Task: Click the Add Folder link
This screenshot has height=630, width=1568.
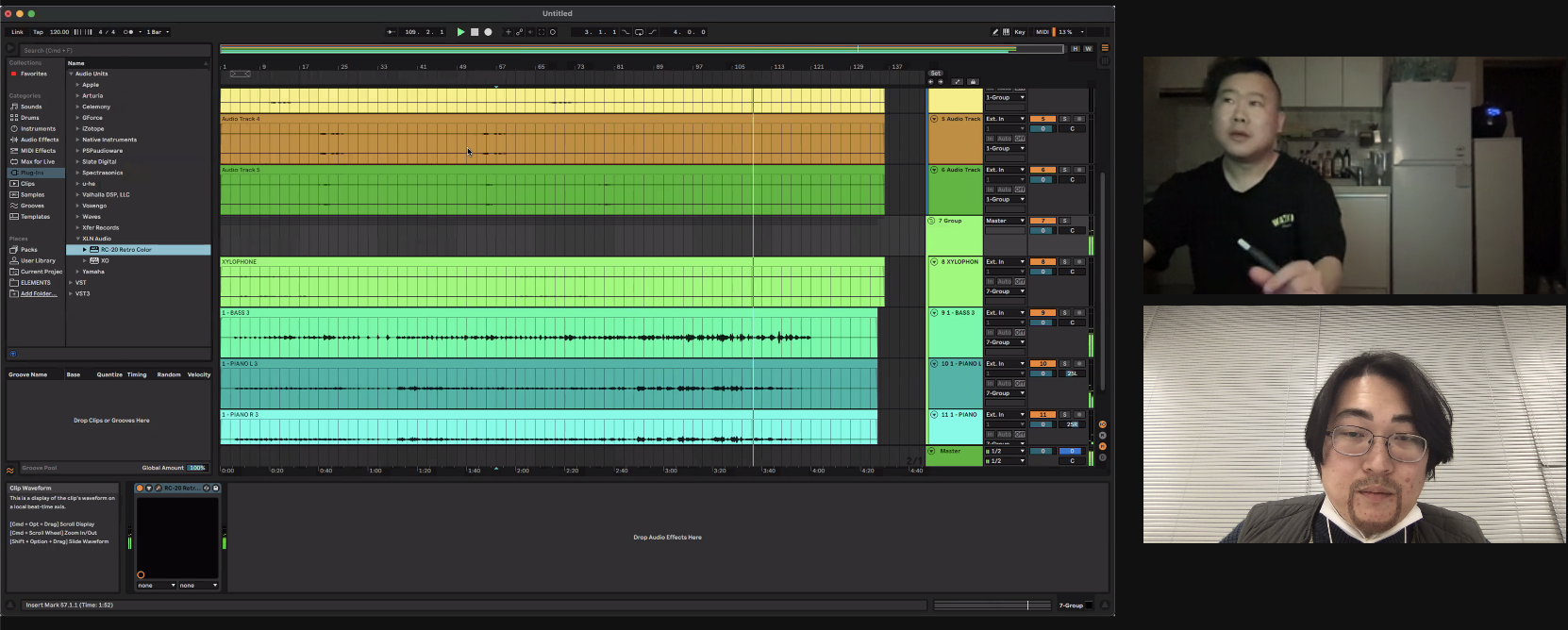Action: click(x=39, y=293)
